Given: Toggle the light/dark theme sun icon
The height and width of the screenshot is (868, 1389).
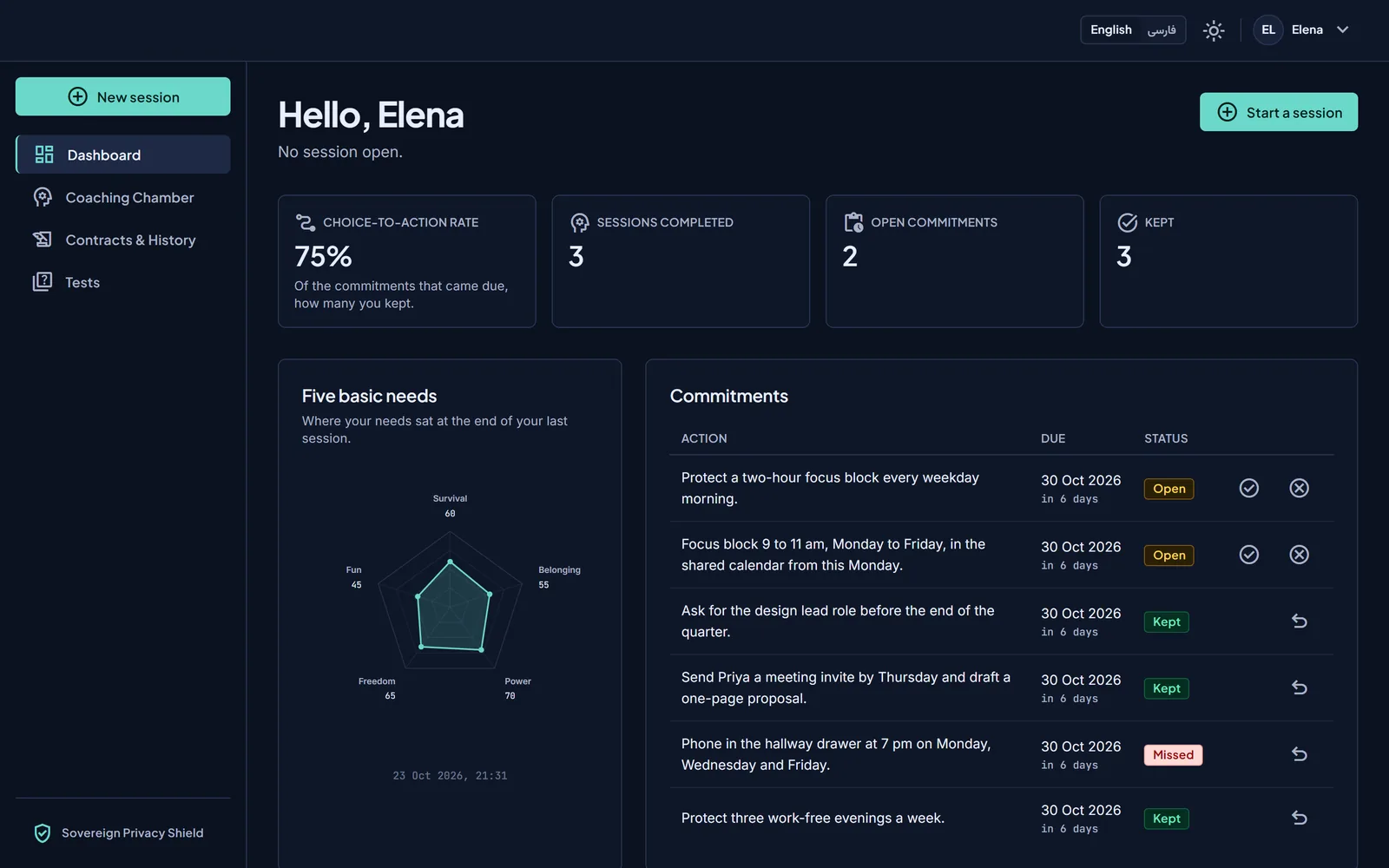Looking at the screenshot, I should click(x=1214, y=30).
